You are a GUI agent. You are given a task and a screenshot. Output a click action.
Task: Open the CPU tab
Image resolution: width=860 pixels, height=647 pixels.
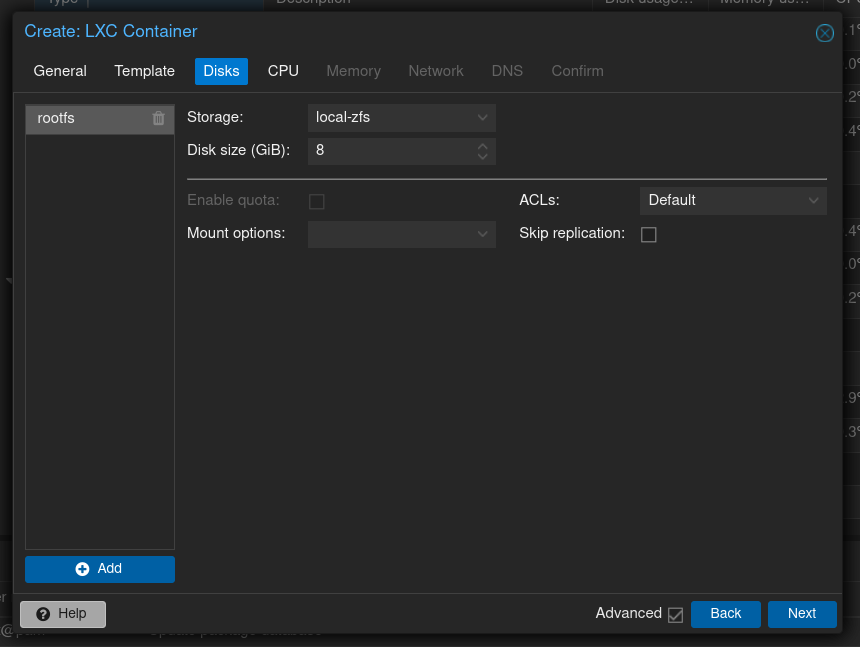(283, 71)
